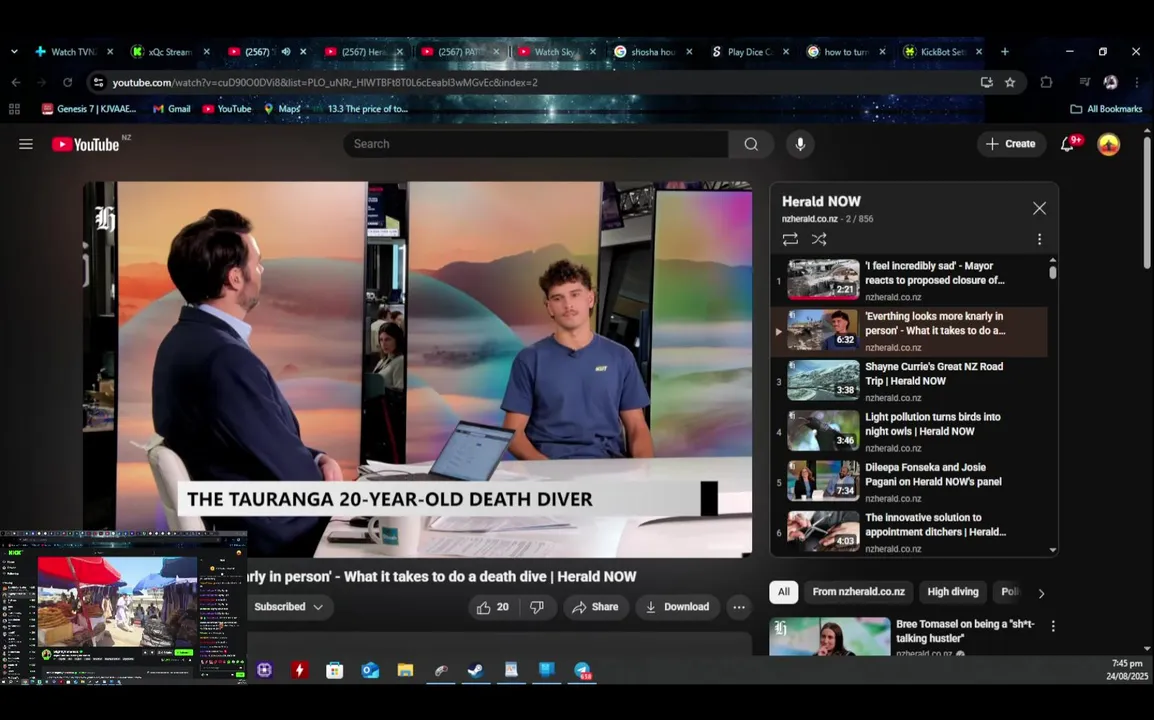
Task: Select the All filter chip
Action: pos(784,592)
